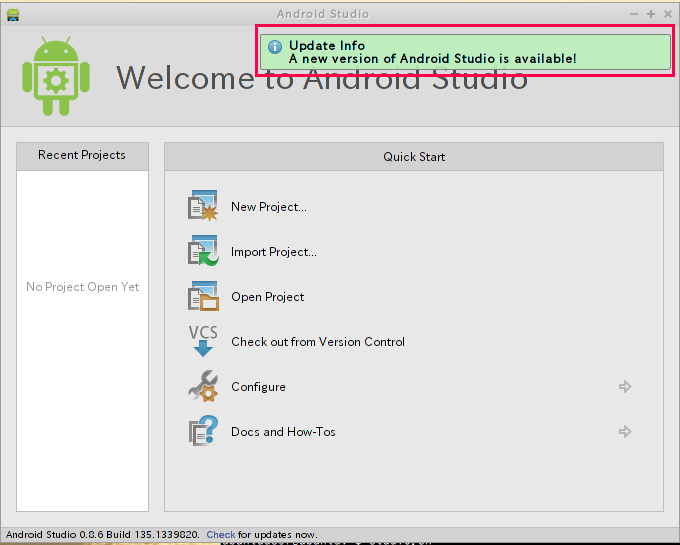Choose Check out from Version Control
Screen dimensions: 680x545
[318, 342]
